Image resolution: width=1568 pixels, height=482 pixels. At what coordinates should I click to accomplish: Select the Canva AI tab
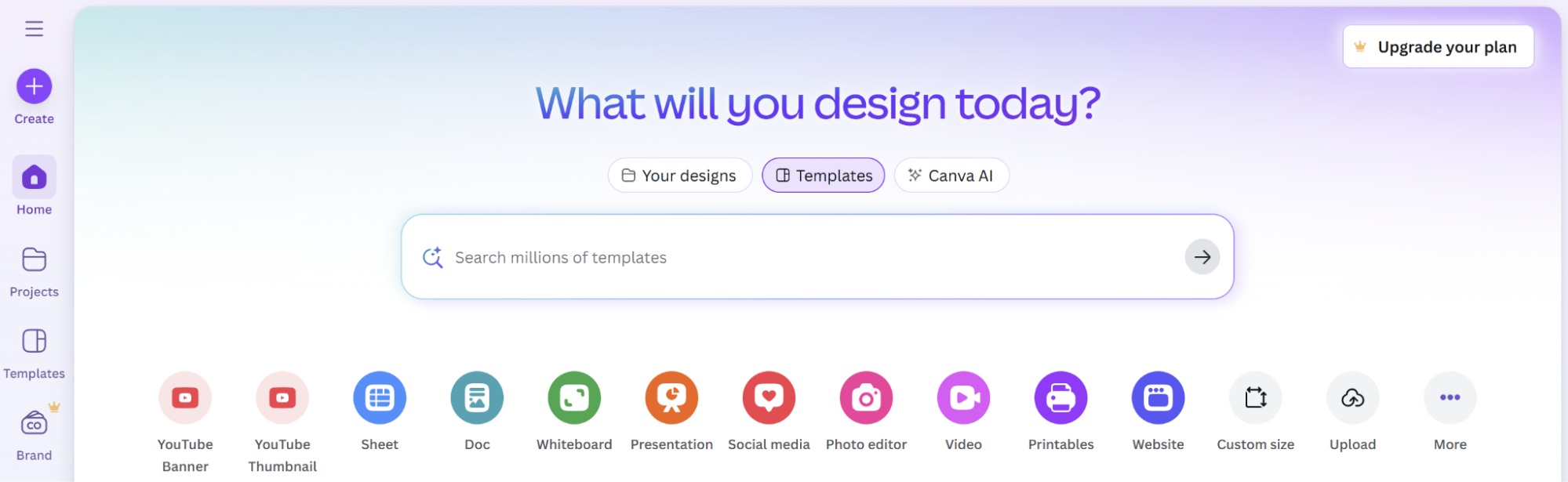[x=951, y=176]
